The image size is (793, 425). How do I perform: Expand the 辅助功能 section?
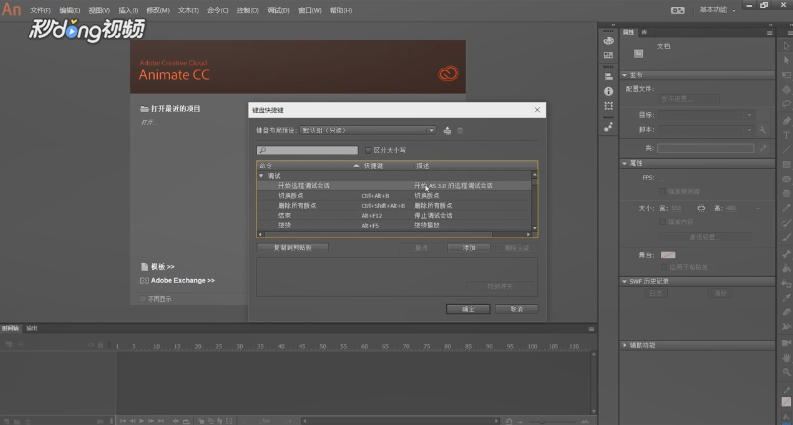pyautogui.click(x=625, y=345)
